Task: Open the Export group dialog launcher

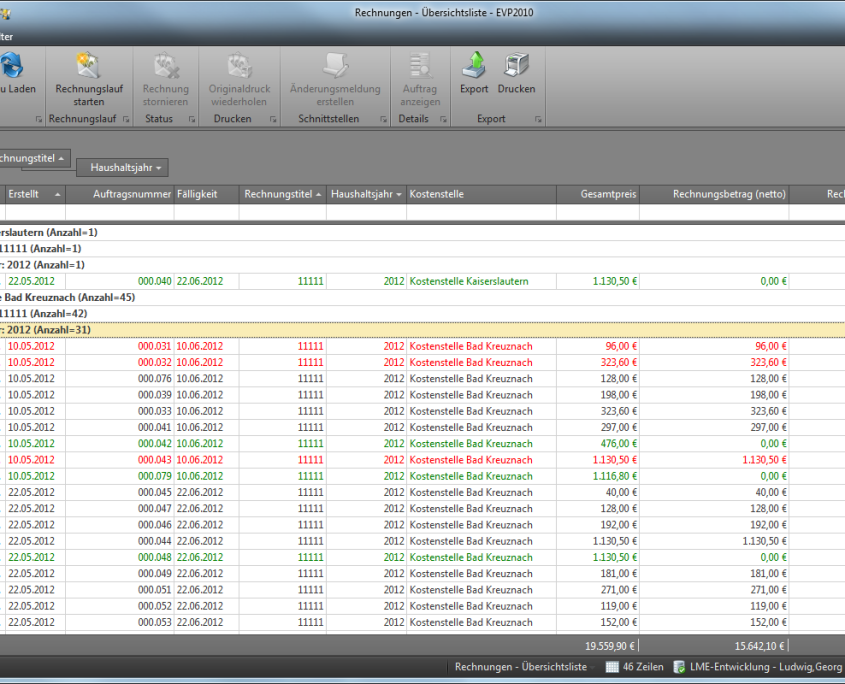Action: 538,120
